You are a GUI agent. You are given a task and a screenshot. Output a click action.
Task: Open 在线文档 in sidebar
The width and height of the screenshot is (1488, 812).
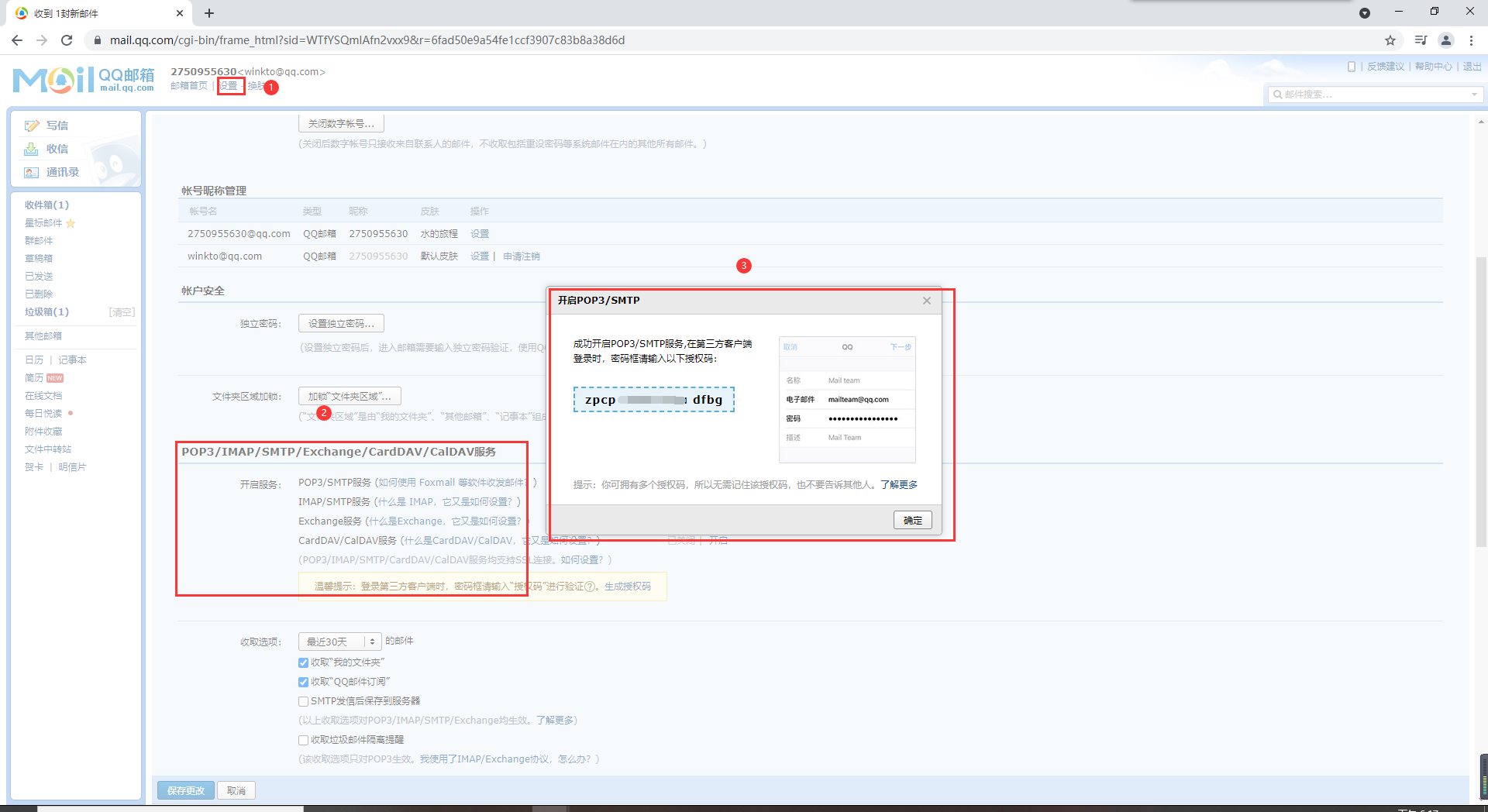[x=43, y=396]
